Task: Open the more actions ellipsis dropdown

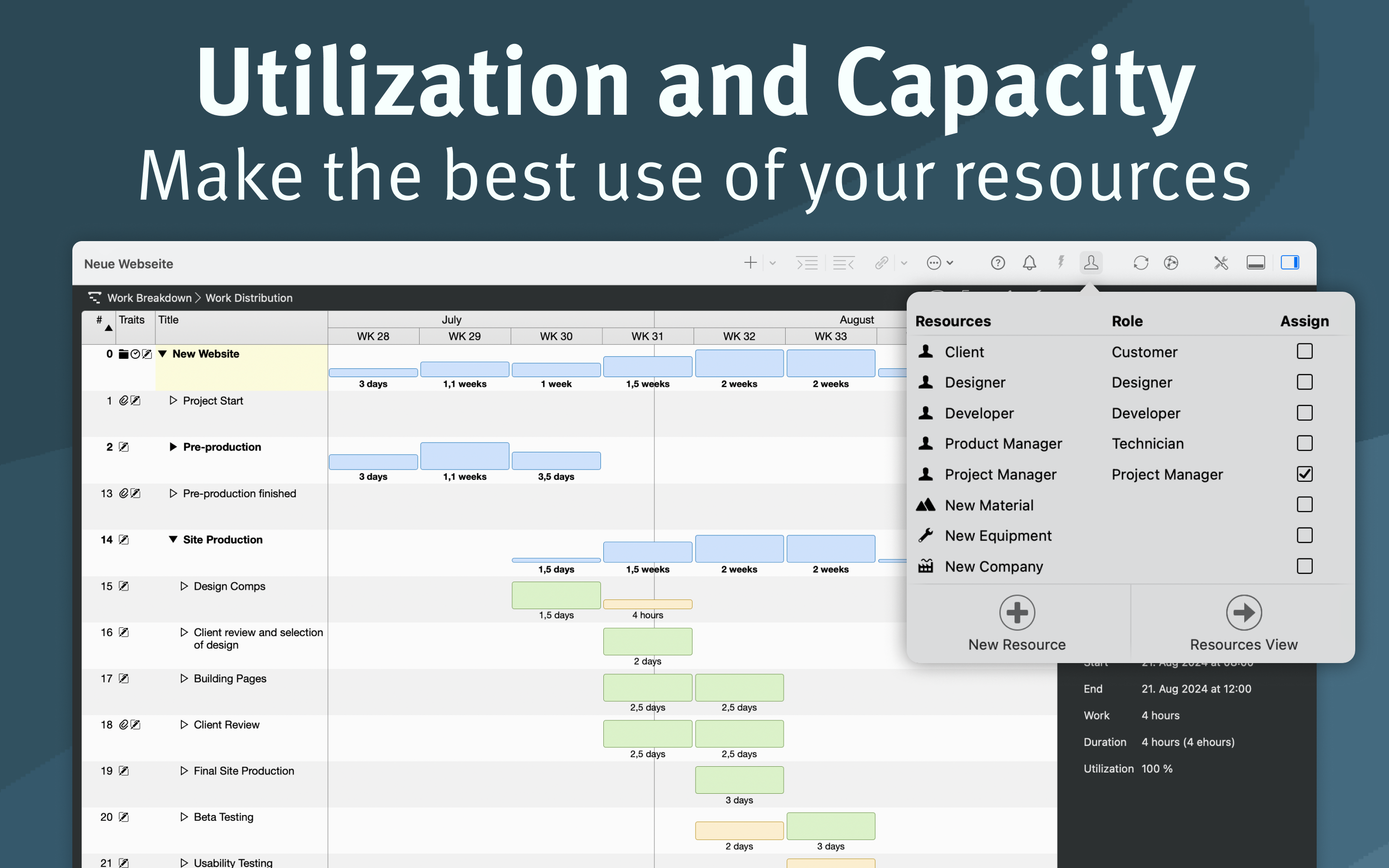Action: [940, 263]
